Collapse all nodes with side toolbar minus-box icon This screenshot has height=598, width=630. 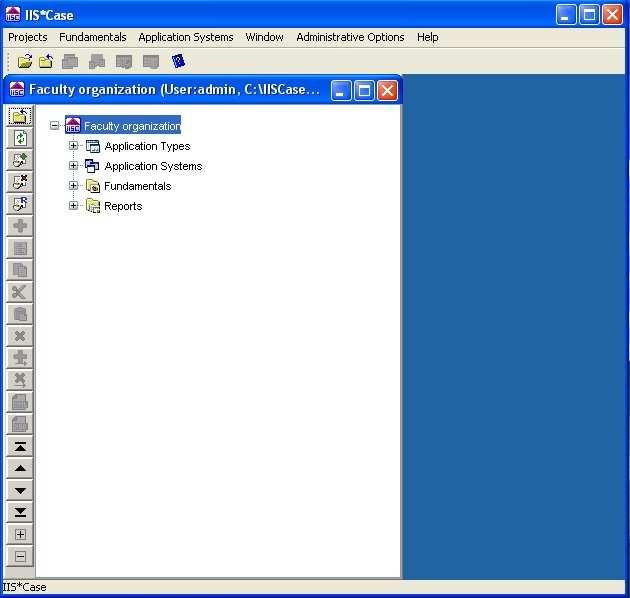pos(20,557)
